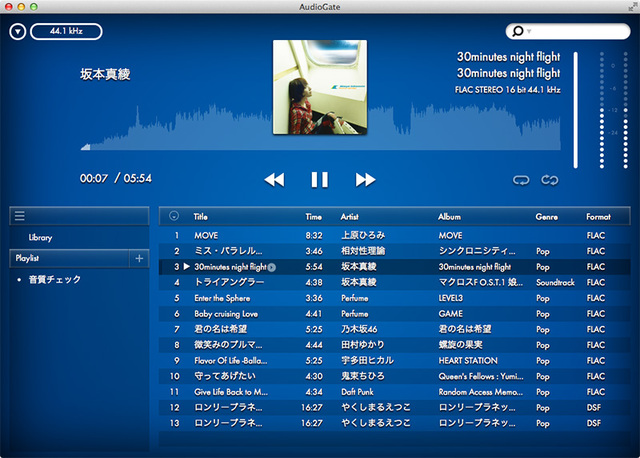Sort by the Artist column header

tap(349, 217)
